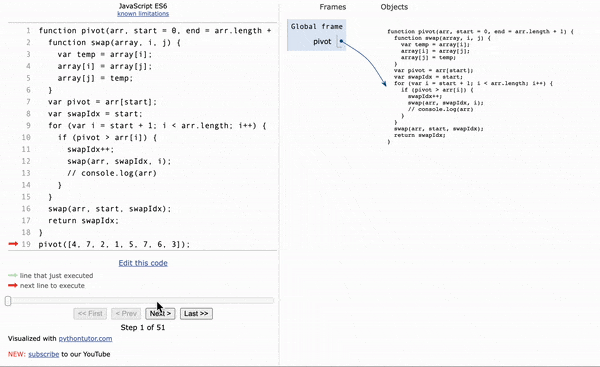The width and height of the screenshot is (600, 367).
Task: Click the Edit this code link
Action: click(x=143, y=263)
